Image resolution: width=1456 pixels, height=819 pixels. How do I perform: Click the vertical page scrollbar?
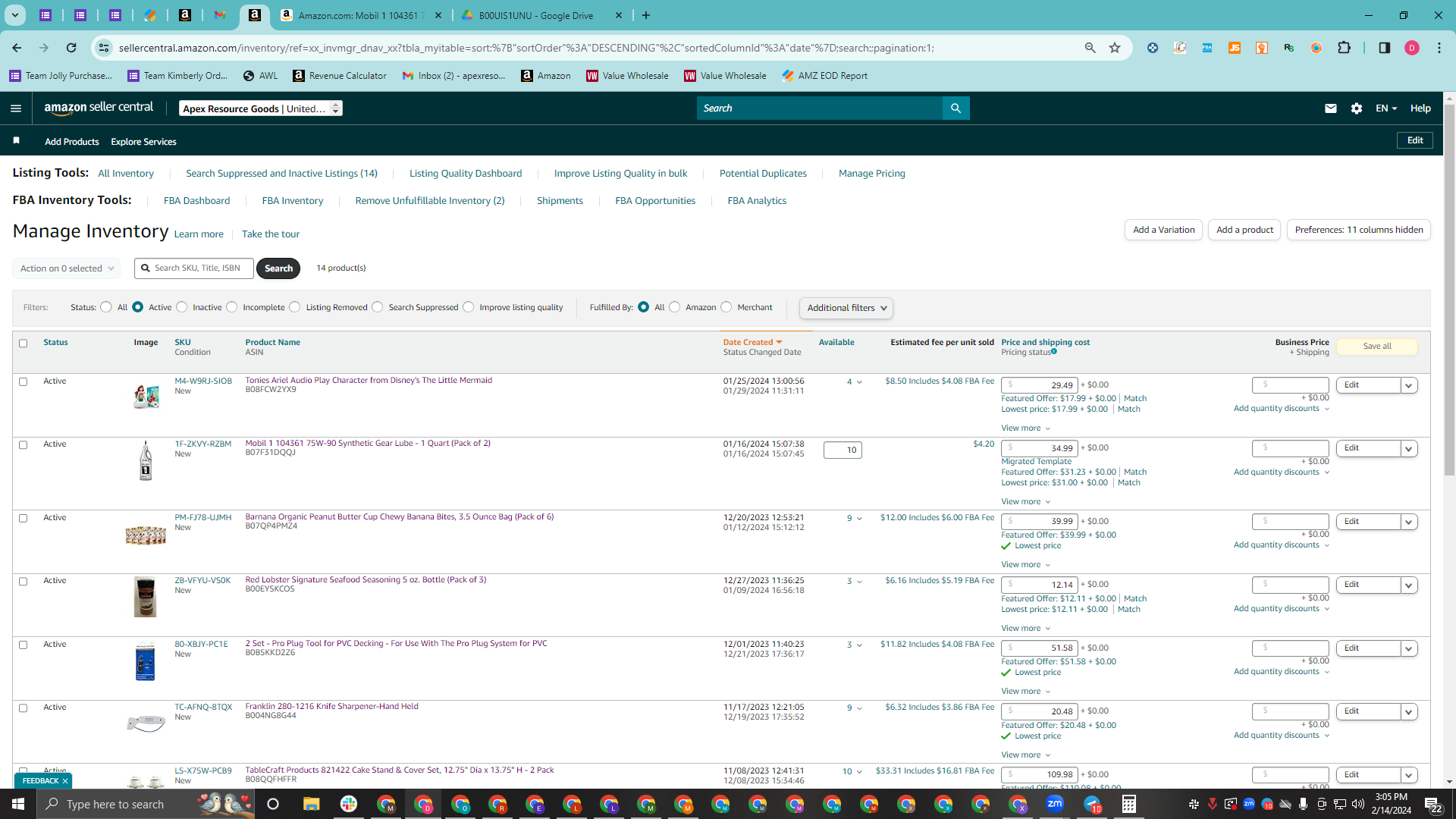coord(1449,288)
